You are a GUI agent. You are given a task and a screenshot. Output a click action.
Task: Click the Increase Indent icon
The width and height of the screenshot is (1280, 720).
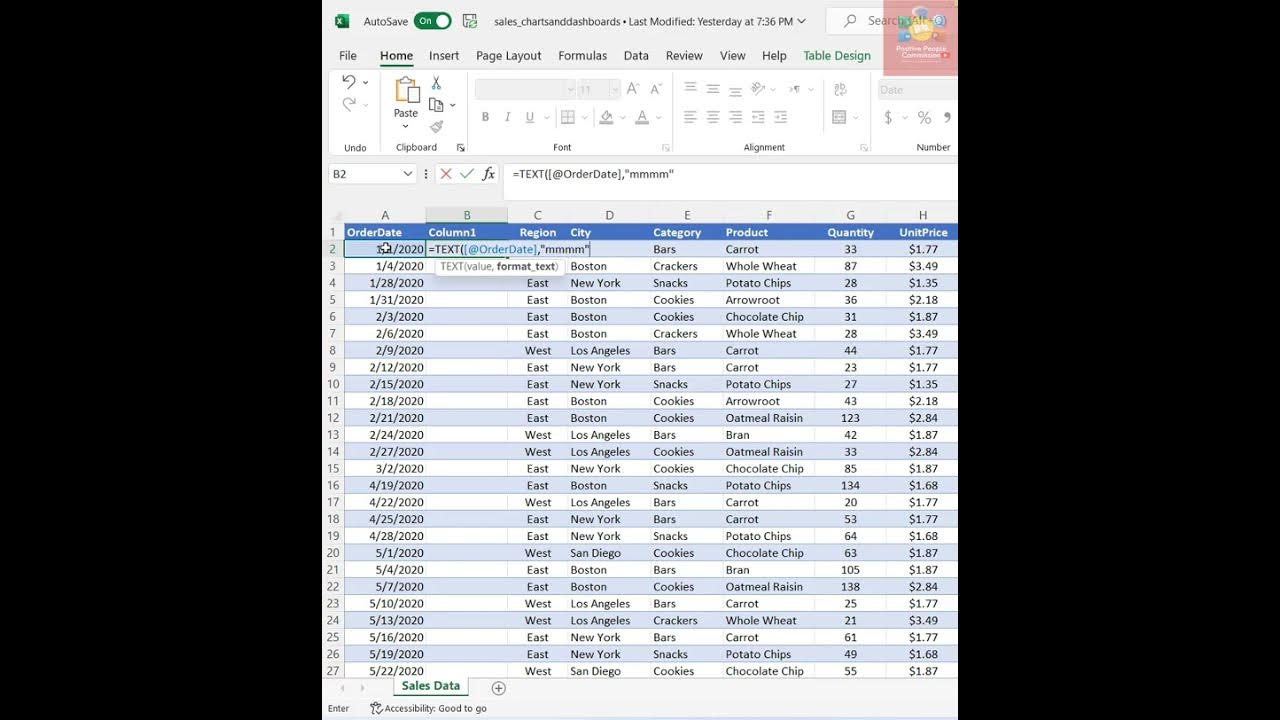(x=780, y=118)
